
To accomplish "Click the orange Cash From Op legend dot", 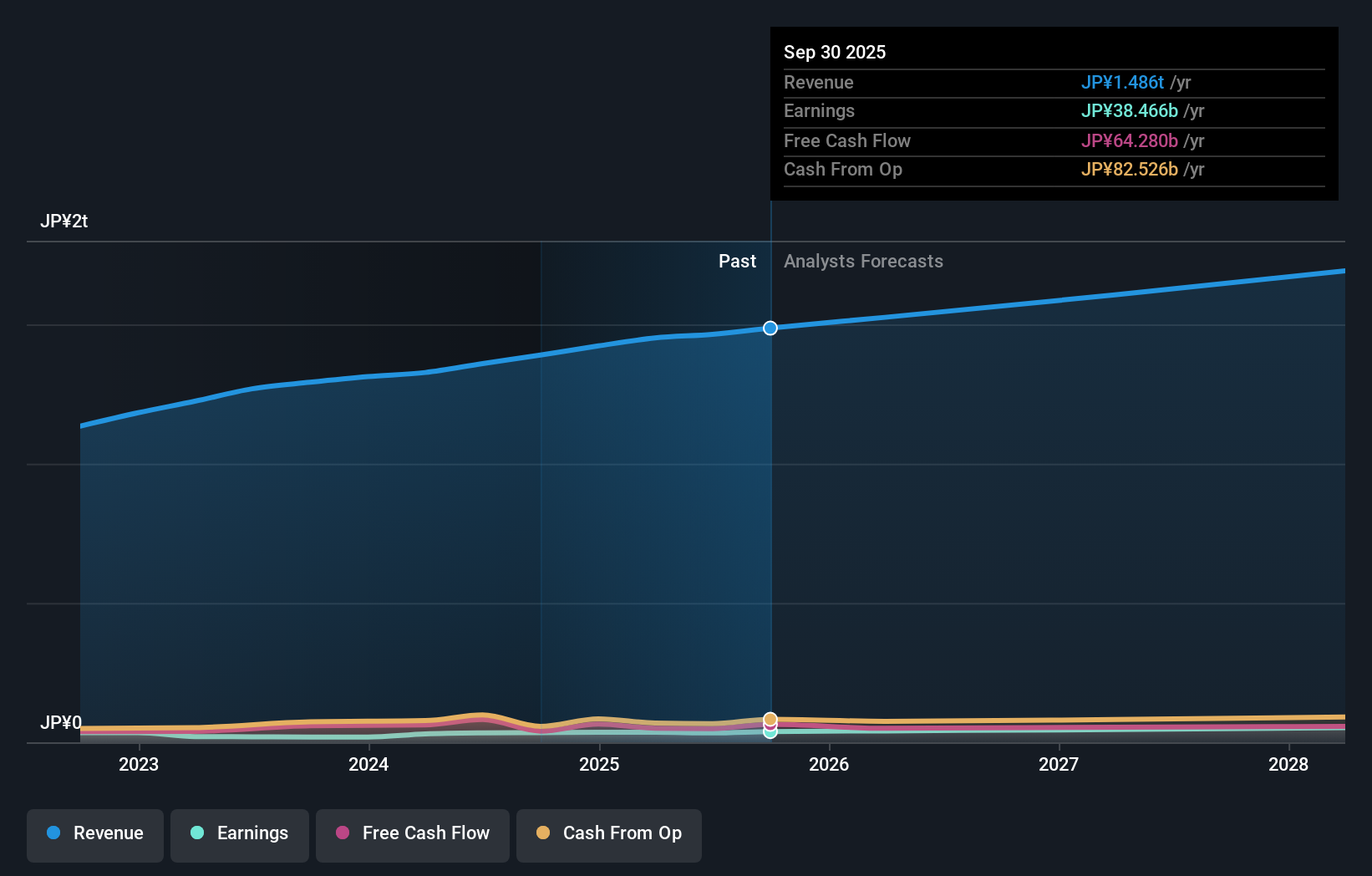I will pos(544,833).
